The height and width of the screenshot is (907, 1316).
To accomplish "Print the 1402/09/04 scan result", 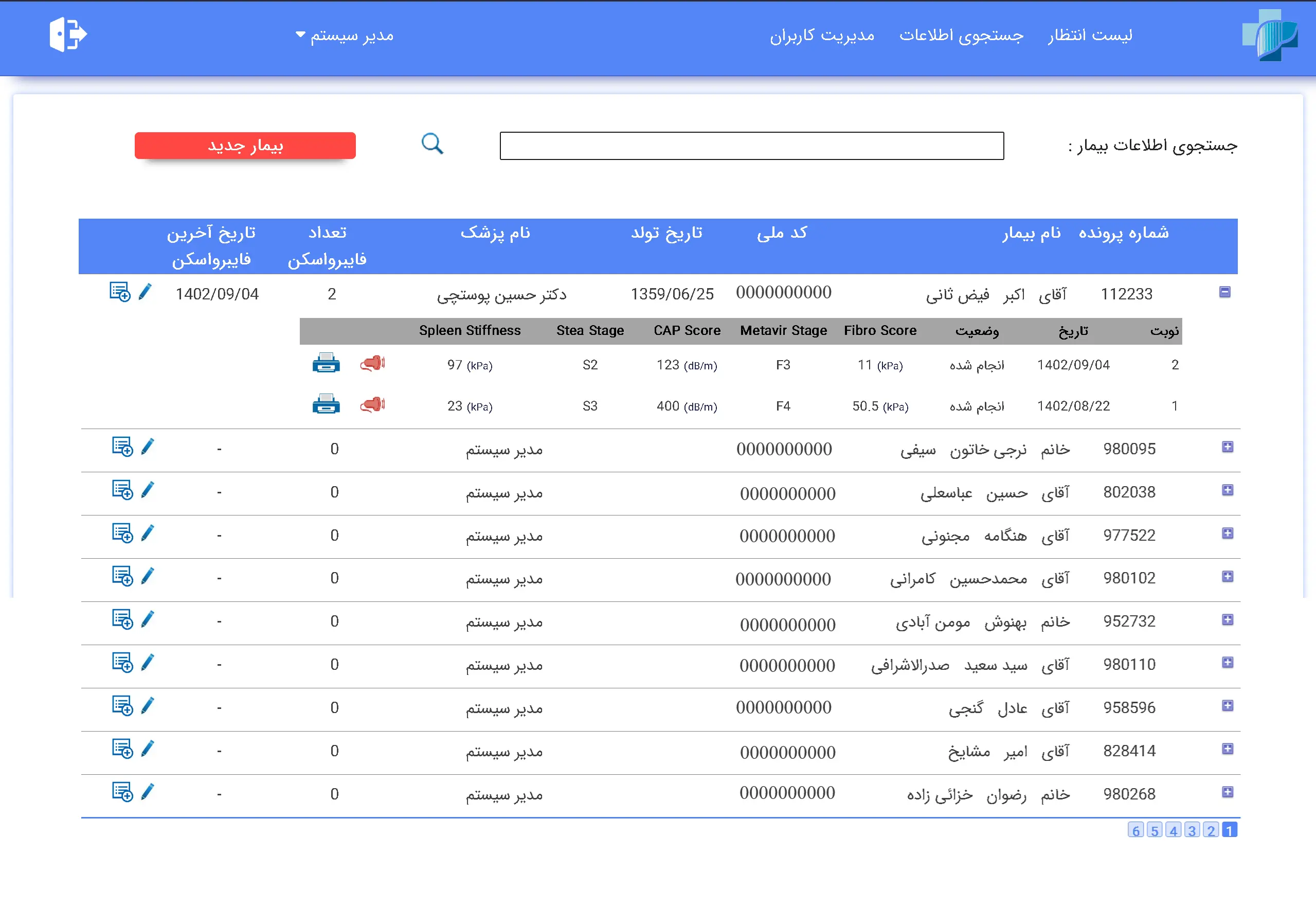I will (x=326, y=363).
